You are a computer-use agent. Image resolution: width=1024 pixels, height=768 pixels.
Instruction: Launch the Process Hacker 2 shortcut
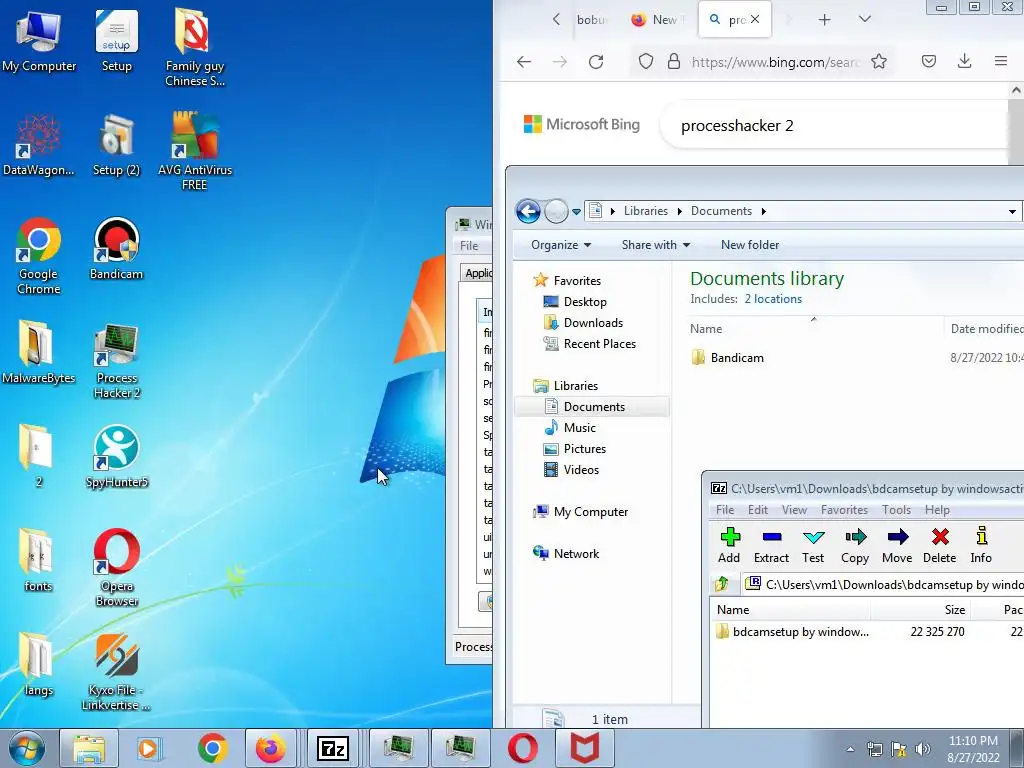click(x=116, y=360)
